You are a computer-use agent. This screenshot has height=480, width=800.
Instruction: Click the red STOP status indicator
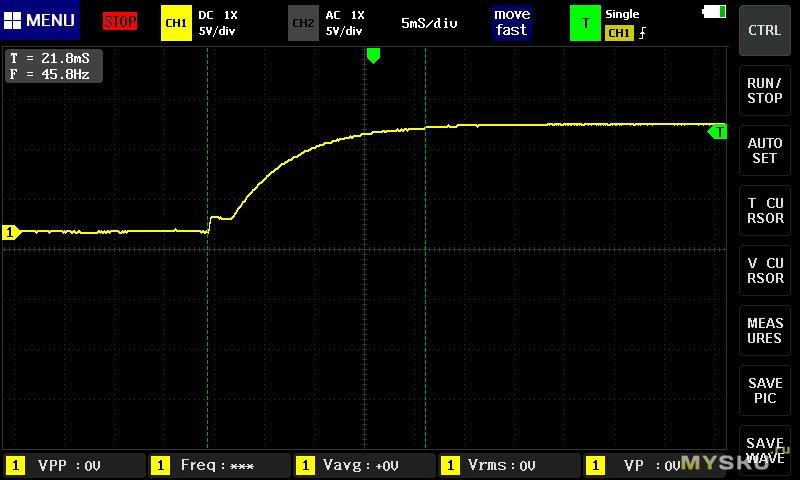pos(120,21)
